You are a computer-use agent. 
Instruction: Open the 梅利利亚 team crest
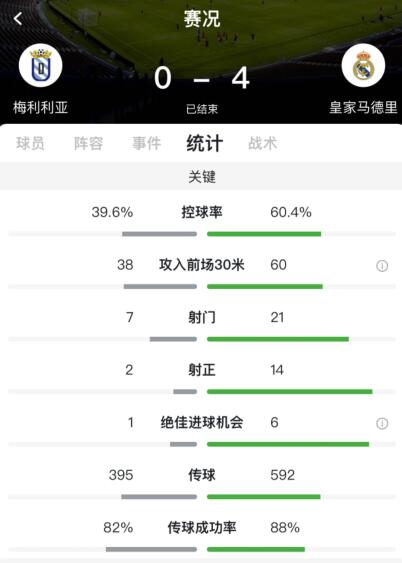click(41, 65)
